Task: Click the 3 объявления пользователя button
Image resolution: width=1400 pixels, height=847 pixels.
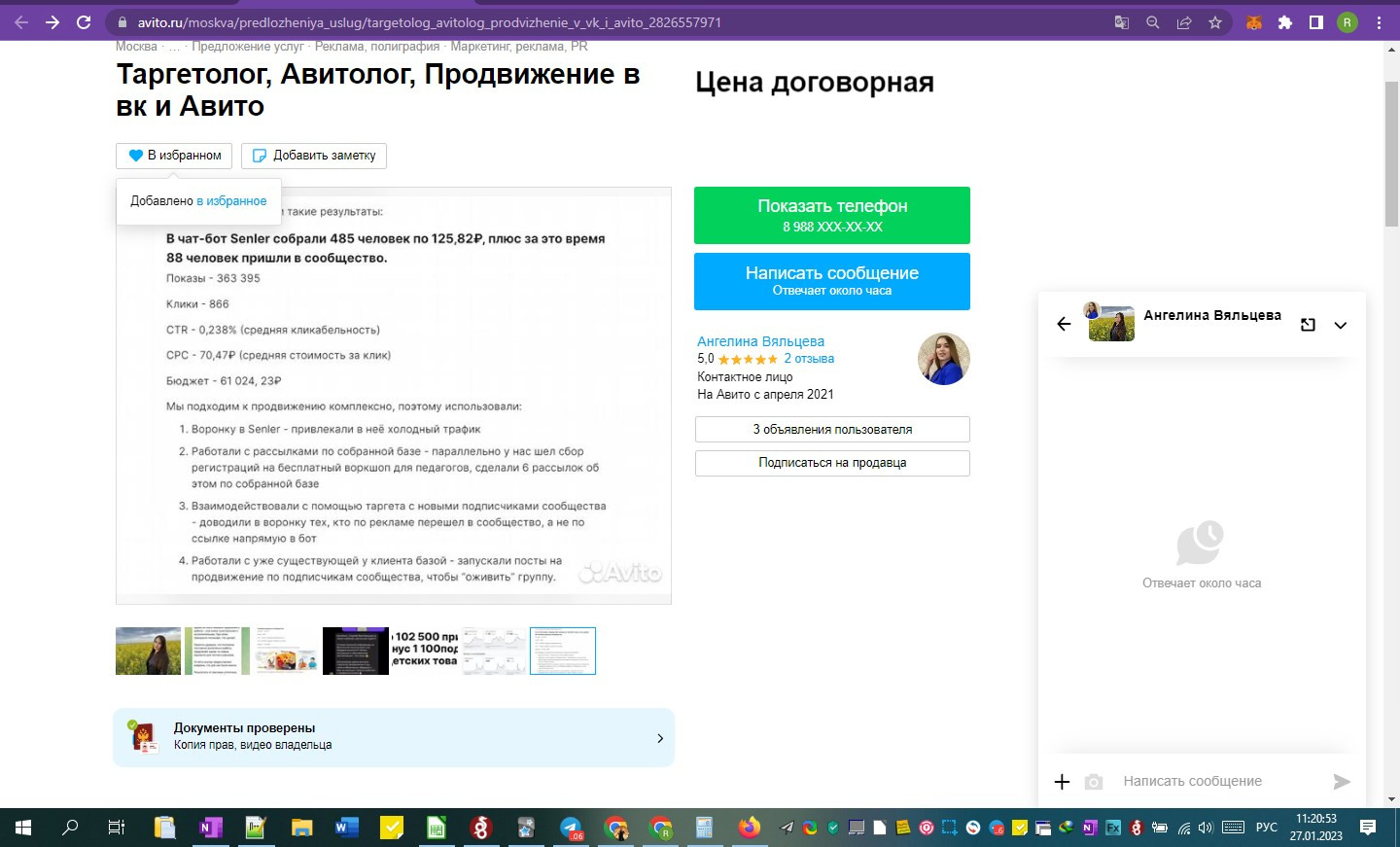Action: (x=832, y=430)
